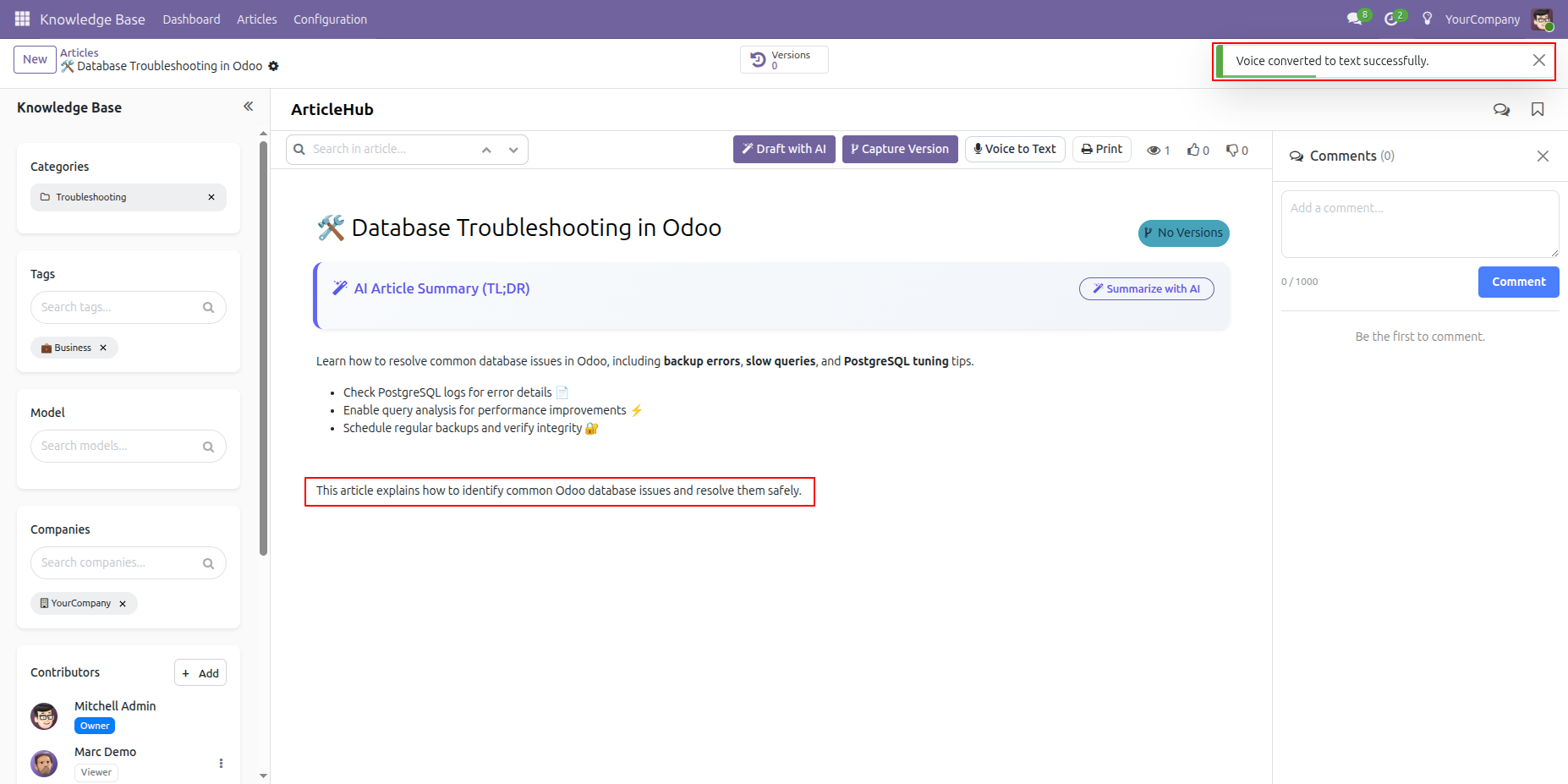This screenshot has height=784, width=1568.
Task: Click the Marc Demo contributor name
Action: point(105,752)
